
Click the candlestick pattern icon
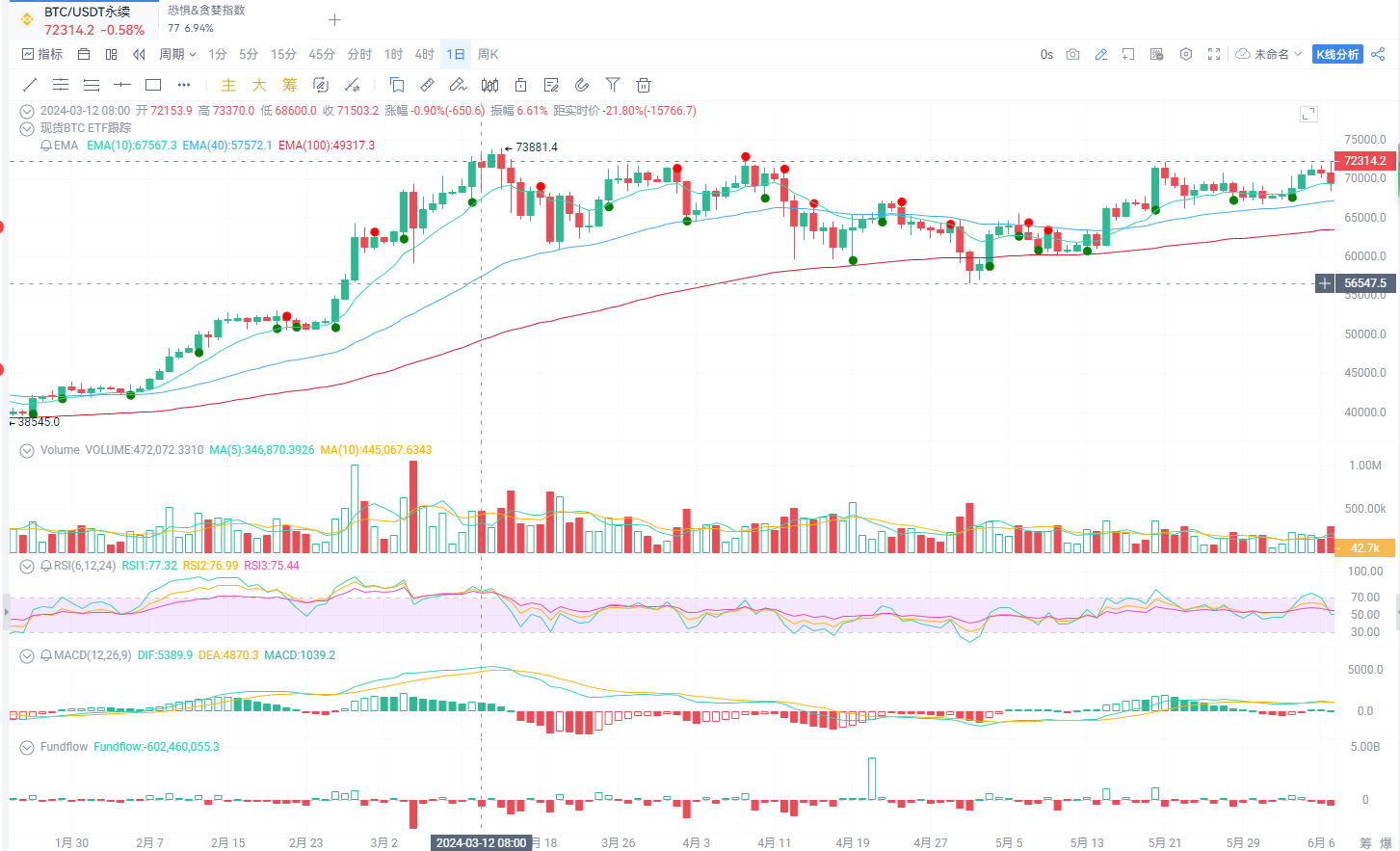pos(489,85)
